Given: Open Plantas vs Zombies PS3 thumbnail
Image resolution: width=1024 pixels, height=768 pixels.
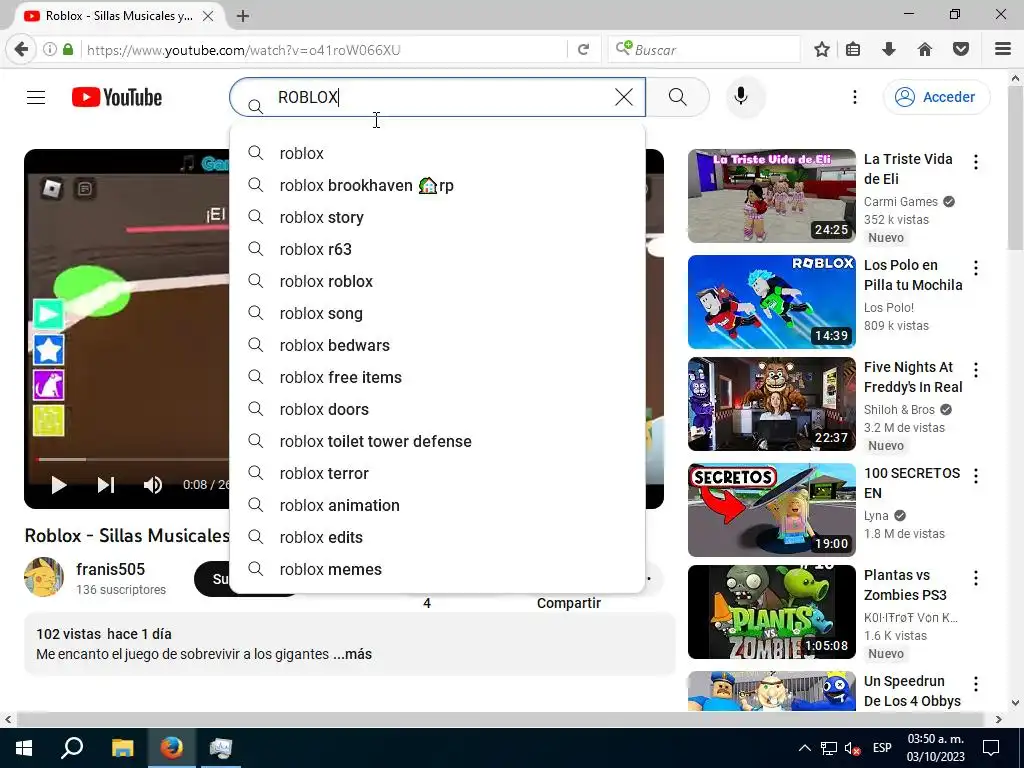Looking at the screenshot, I should [x=772, y=612].
